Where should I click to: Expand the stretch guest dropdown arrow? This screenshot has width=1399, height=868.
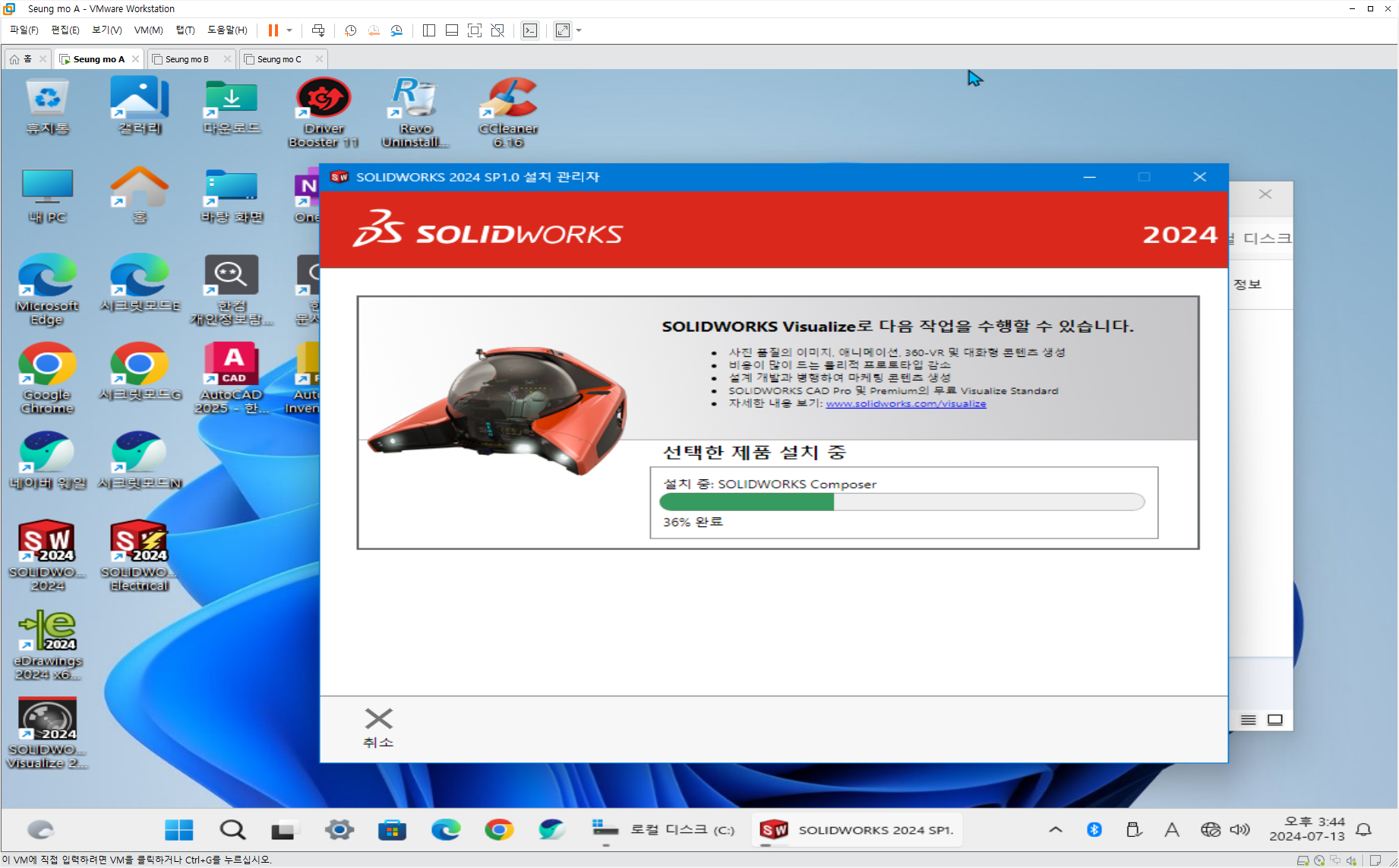pos(579,30)
